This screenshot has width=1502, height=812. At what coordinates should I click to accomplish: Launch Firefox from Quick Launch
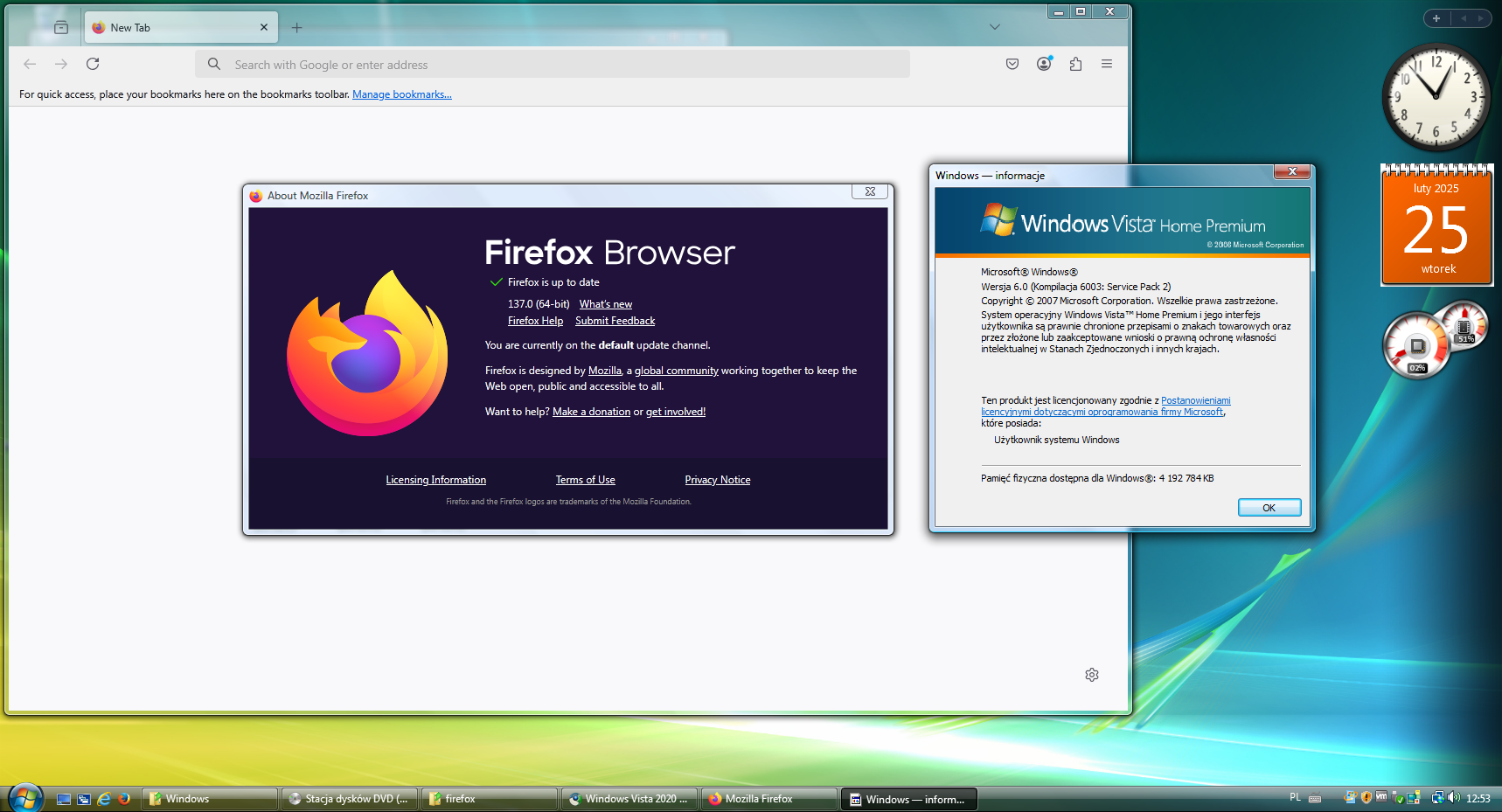tap(124, 799)
